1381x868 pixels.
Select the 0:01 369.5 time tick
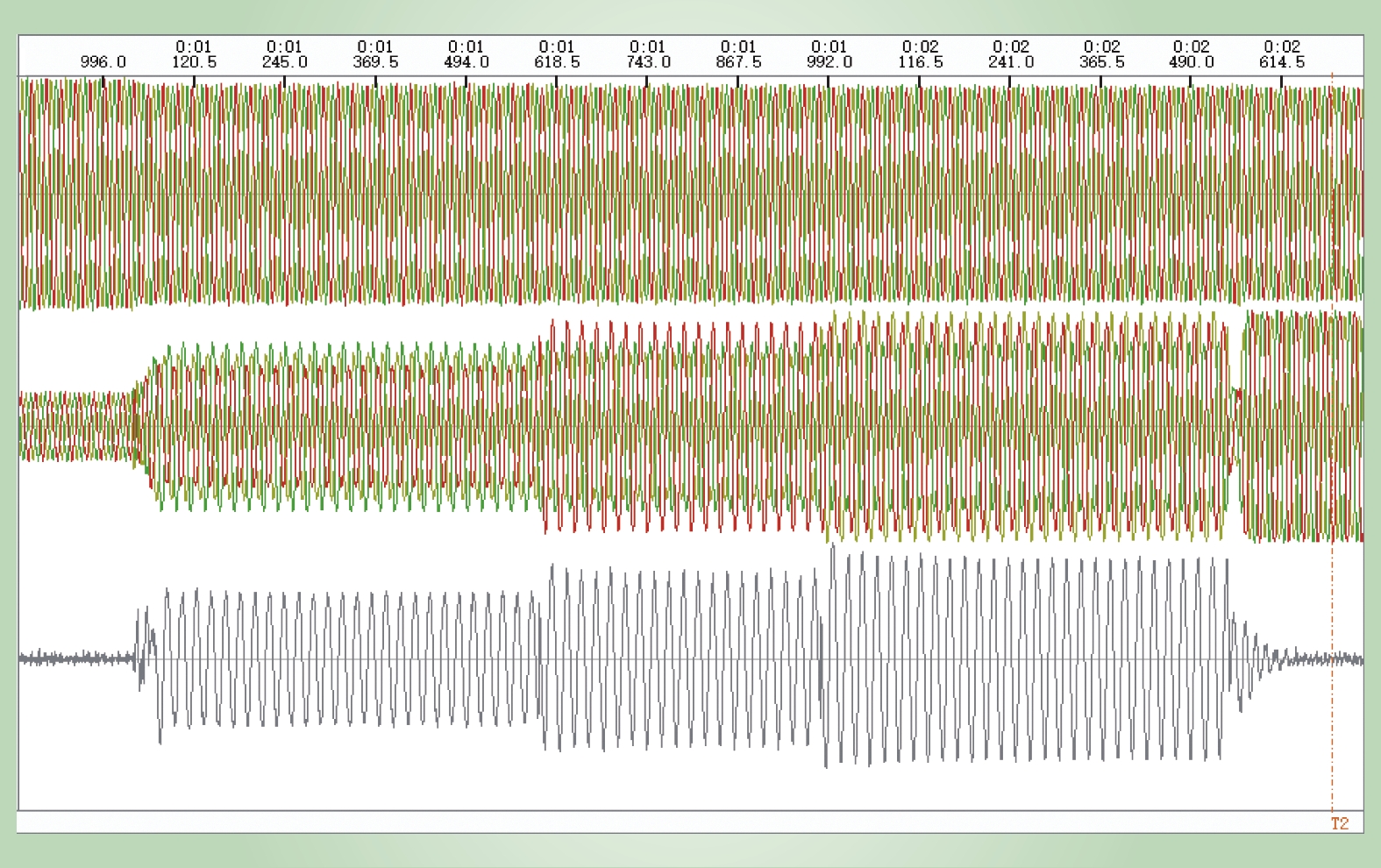point(375,54)
